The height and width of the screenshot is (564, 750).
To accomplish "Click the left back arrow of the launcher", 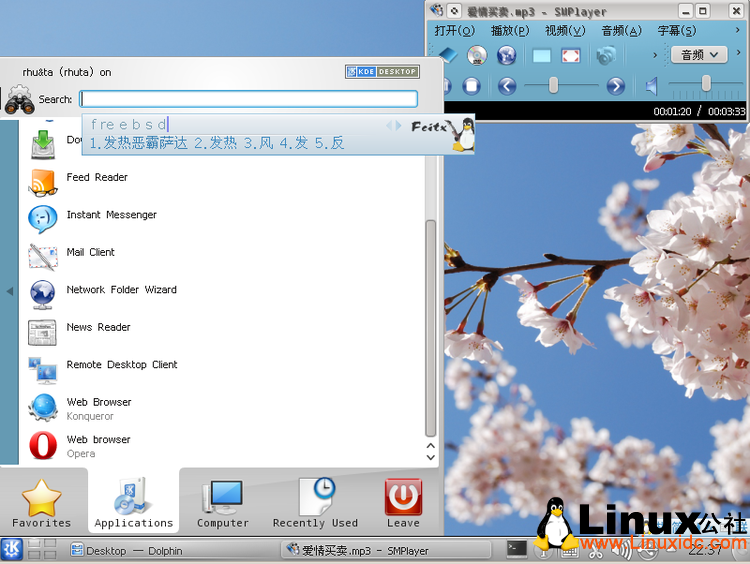I will coord(9,291).
